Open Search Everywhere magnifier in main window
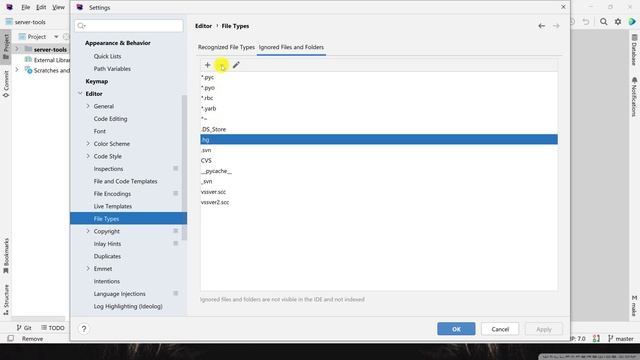Viewport: 640px width, 360px height. pyautogui.click(x=603, y=22)
